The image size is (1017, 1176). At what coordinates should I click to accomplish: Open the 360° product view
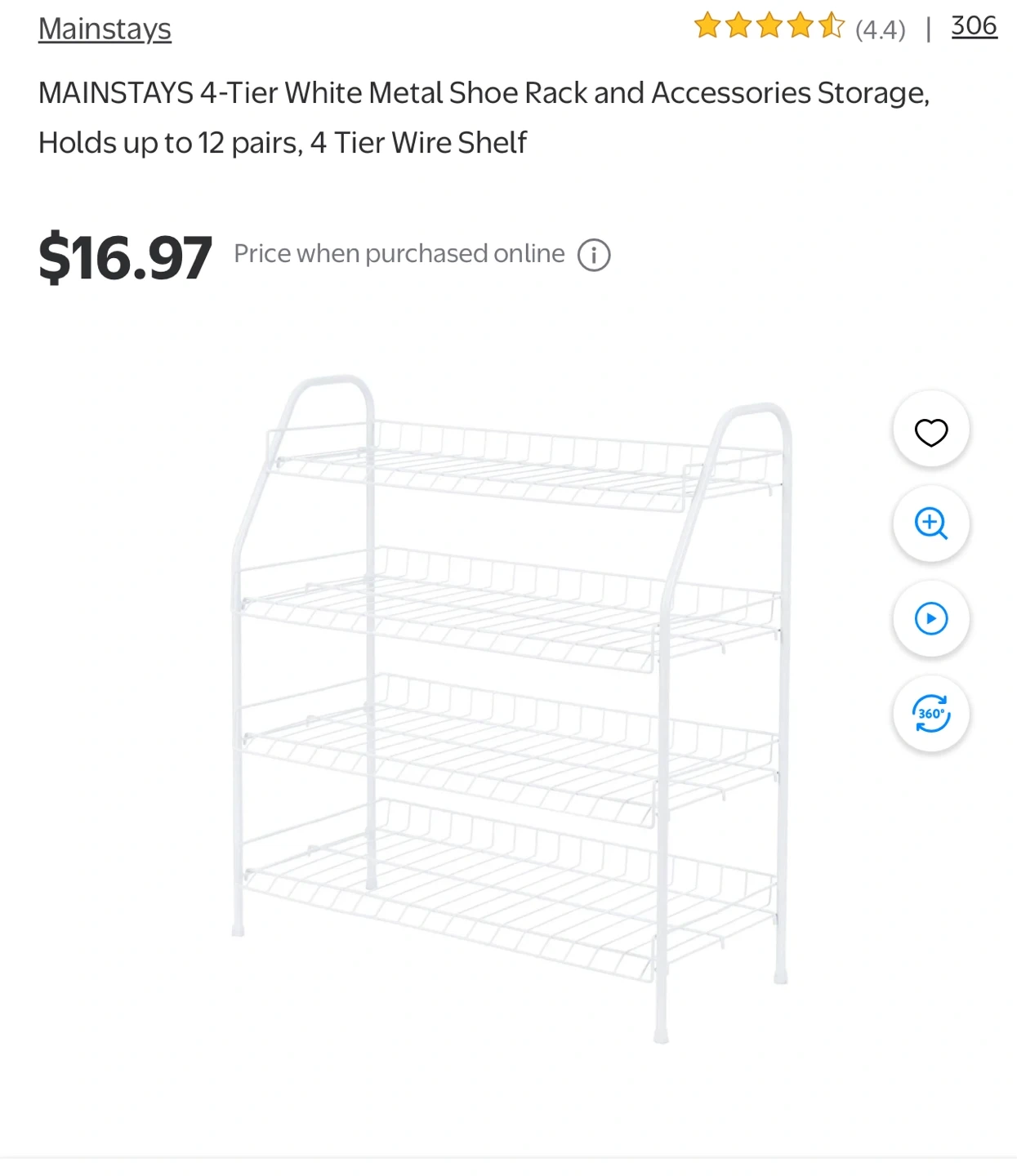click(x=930, y=713)
